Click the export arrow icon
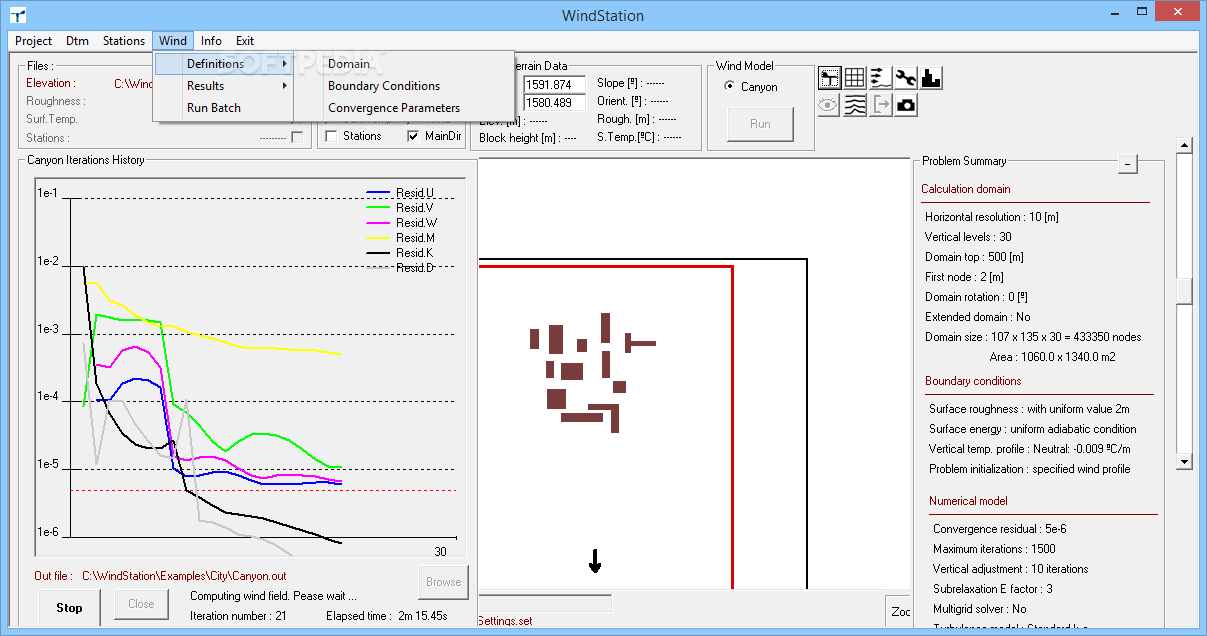Screen dimensions: 1207x636 click(x=880, y=105)
